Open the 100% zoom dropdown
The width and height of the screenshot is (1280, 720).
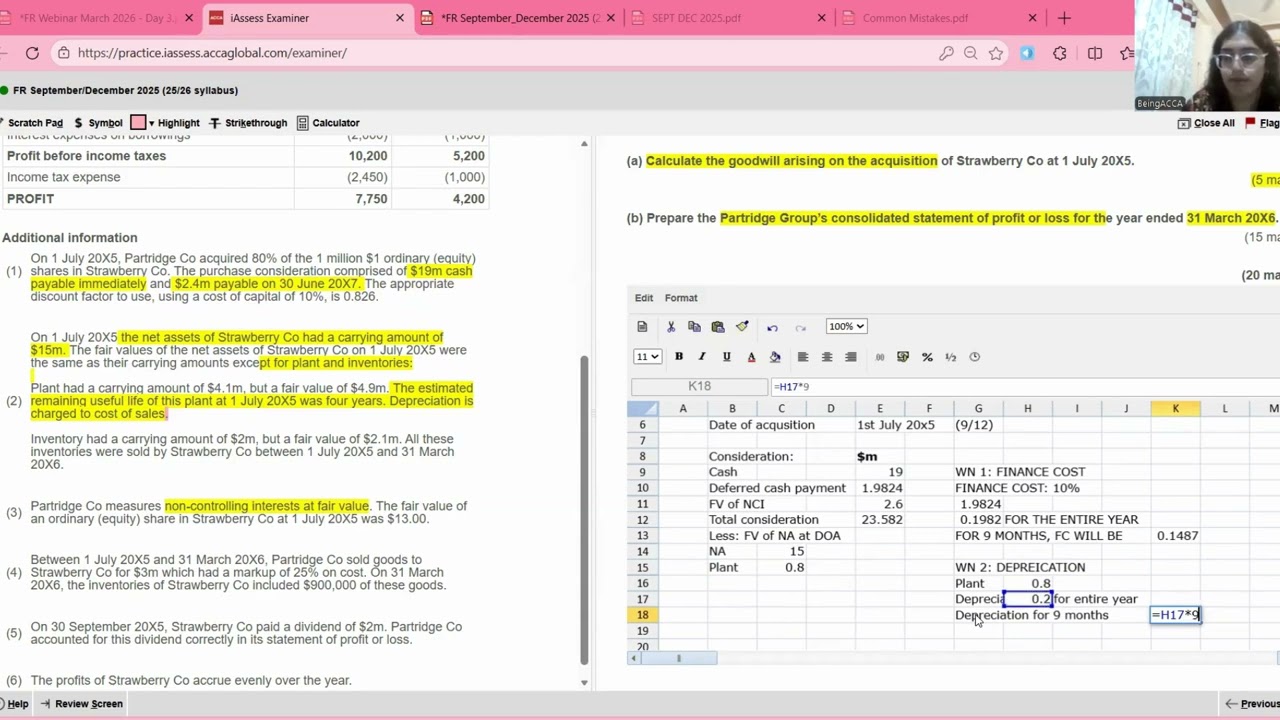point(846,327)
